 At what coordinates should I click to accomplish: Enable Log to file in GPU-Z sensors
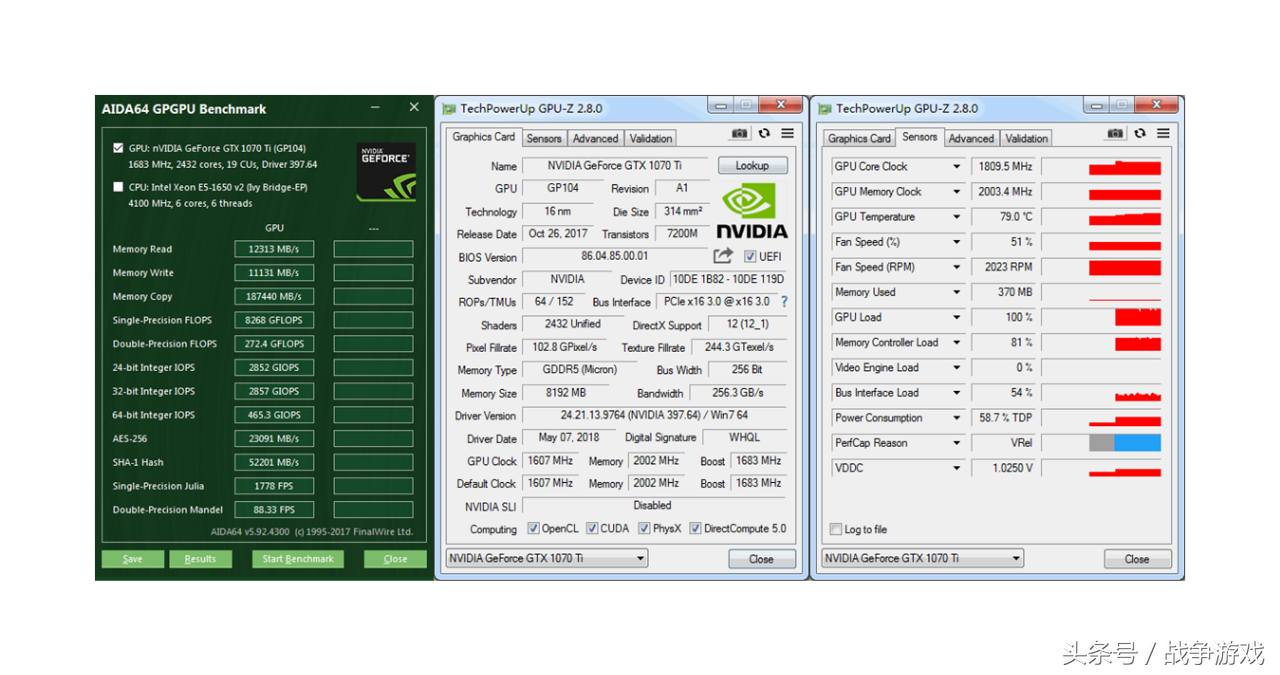pos(836,528)
